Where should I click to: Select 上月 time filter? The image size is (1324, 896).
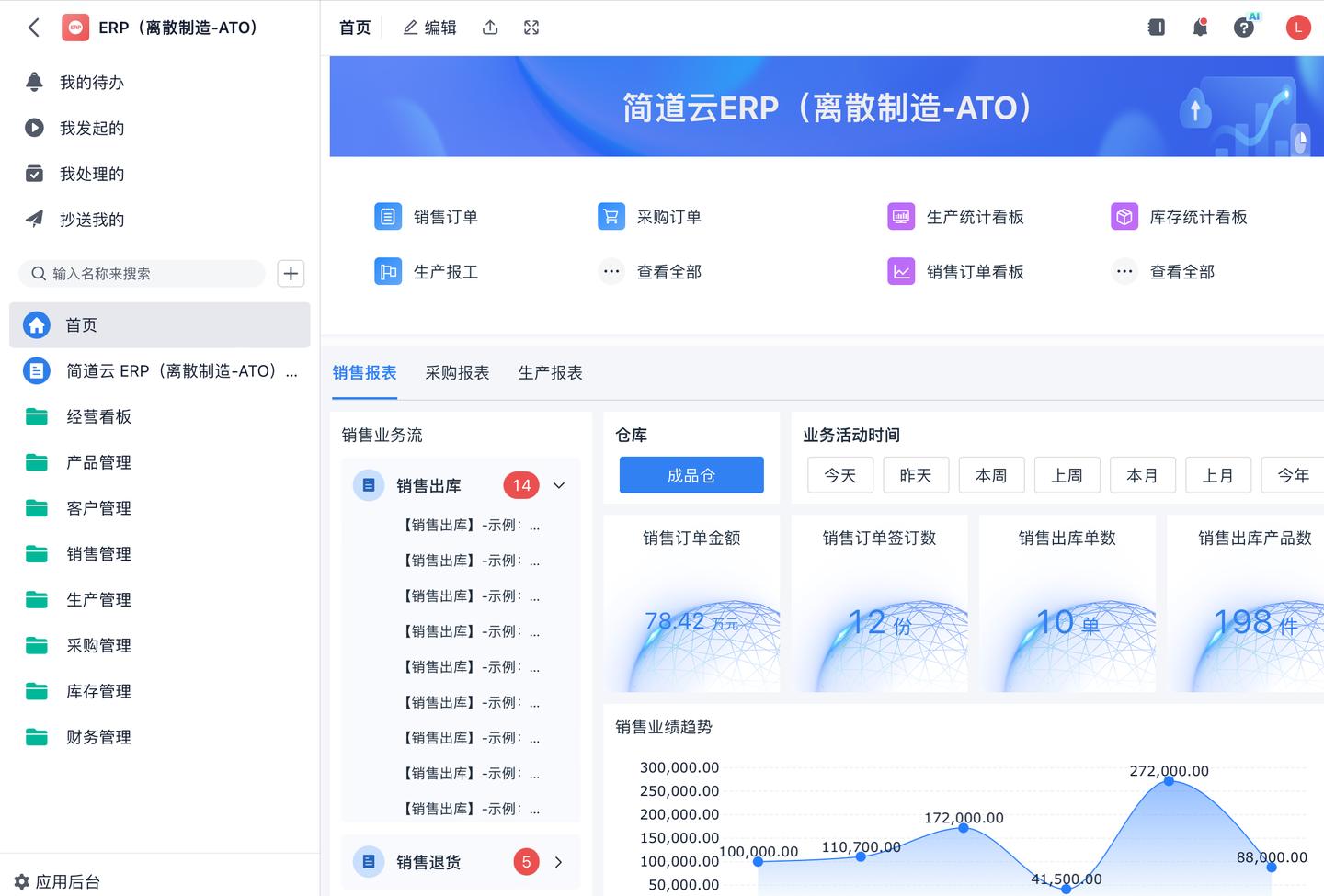(x=1218, y=475)
